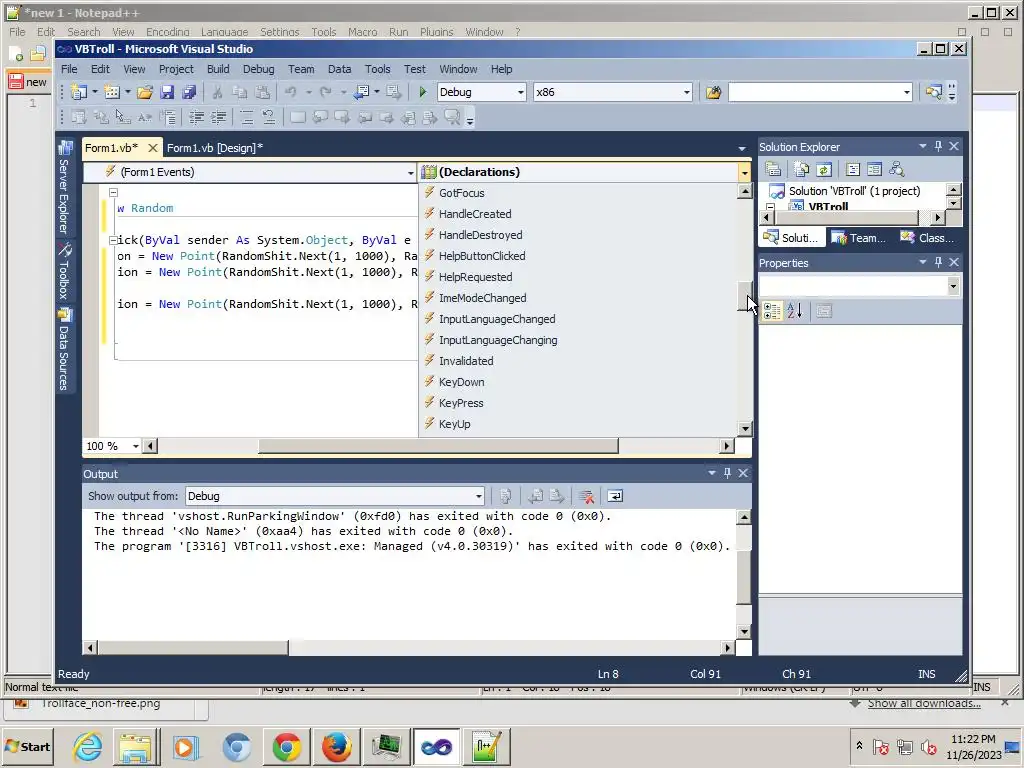Screen dimensions: 1024x768
Task: Pin the Solution Explorer panel
Action: pos(938,146)
